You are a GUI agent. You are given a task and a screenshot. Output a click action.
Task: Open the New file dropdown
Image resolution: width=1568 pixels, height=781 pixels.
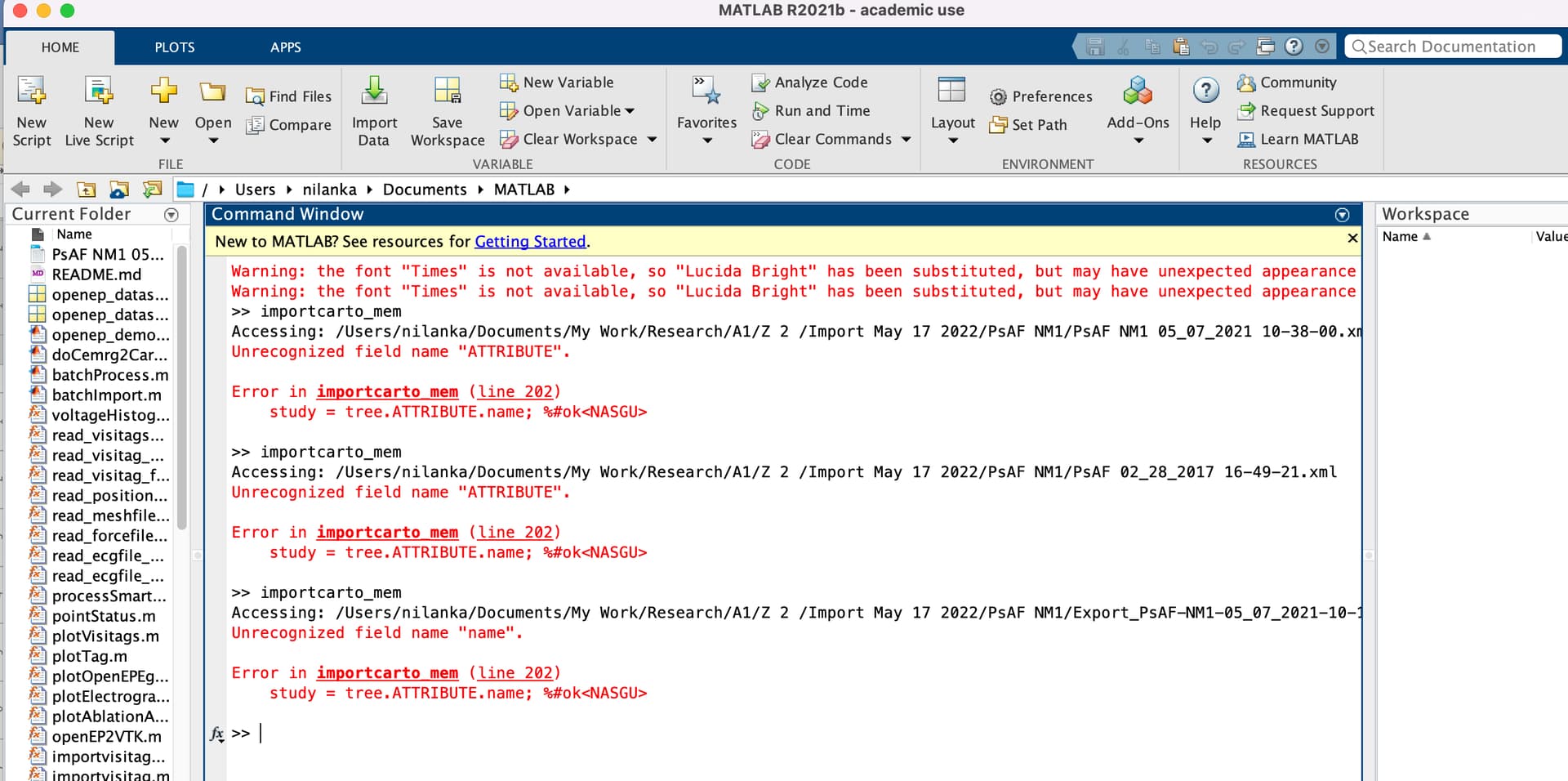pyautogui.click(x=163, y=111)
